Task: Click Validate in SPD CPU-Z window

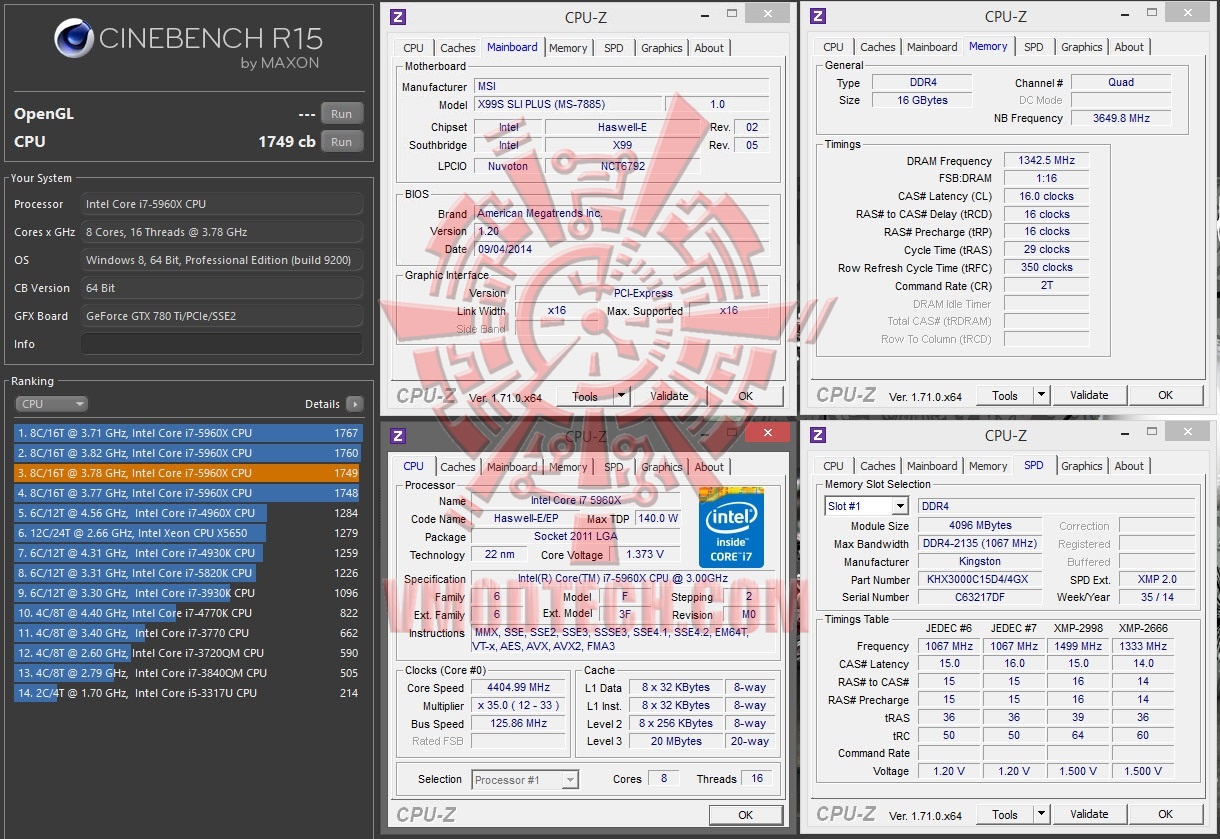Action: tap(1089, 814)
